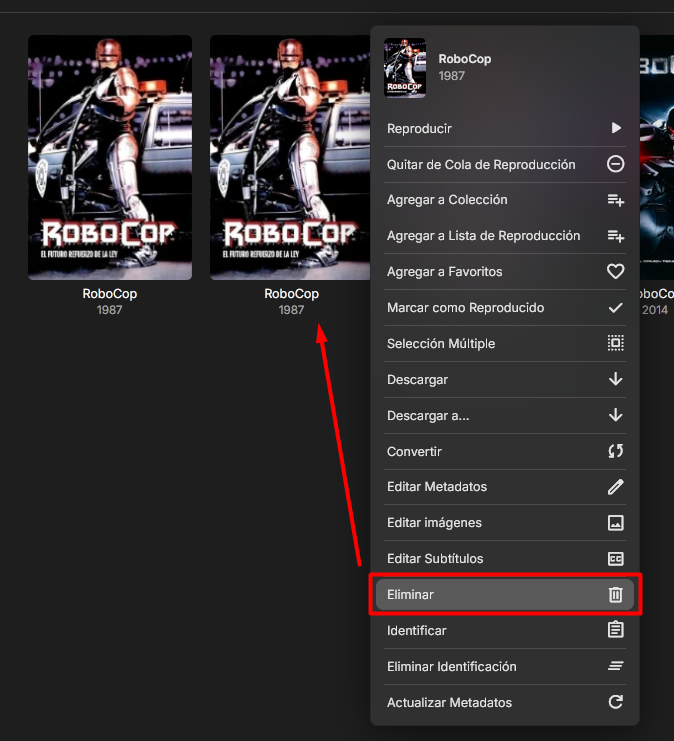Click the lines icon for Eliminar Identificación
This screenshot has height=741, width=674.
[x=615, y=666]
